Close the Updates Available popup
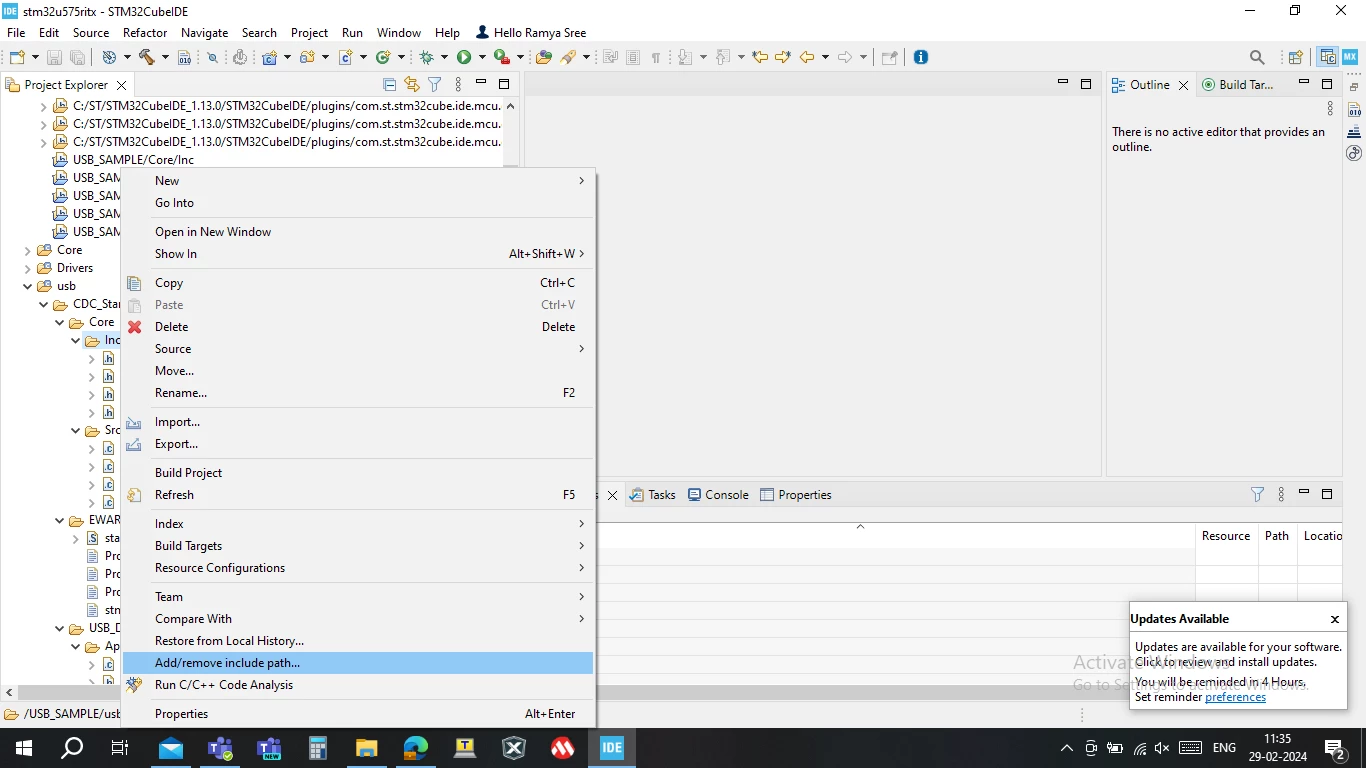 (x=1334, y=619)
